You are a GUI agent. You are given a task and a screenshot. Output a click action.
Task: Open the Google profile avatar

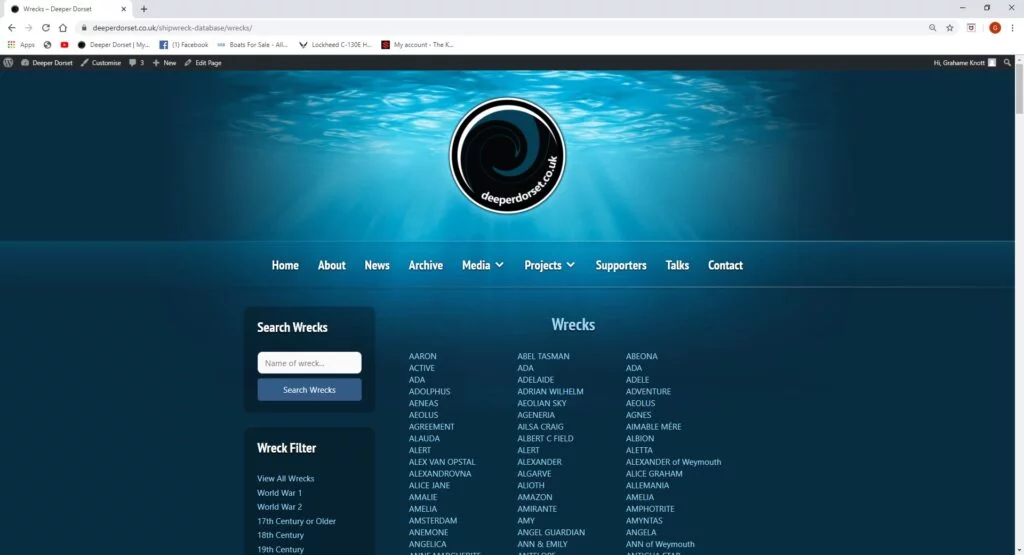[x=995, y=28]
